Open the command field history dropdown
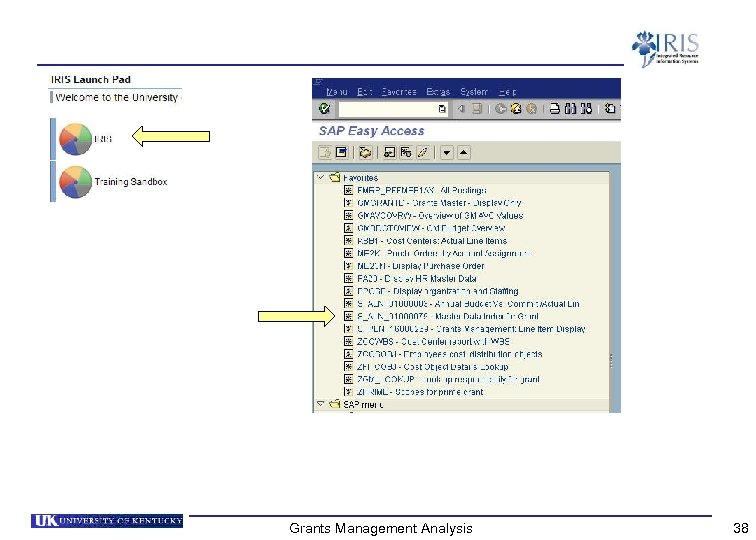Screen dimensions: 756x540 pyautogui.click(x=442, y=109)
